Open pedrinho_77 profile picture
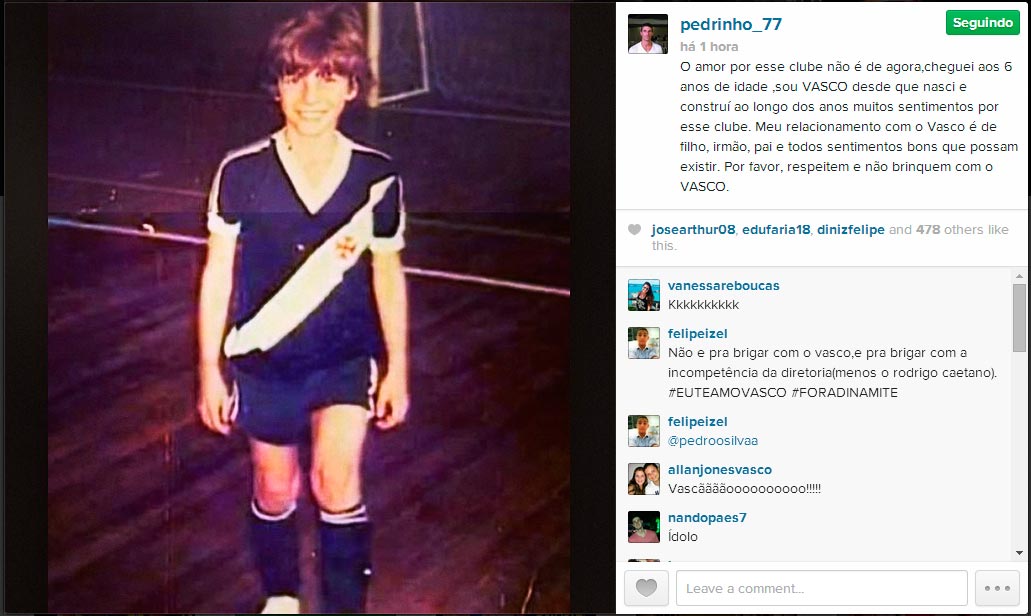Screen dimensions: 1031x616 [648, 34]
